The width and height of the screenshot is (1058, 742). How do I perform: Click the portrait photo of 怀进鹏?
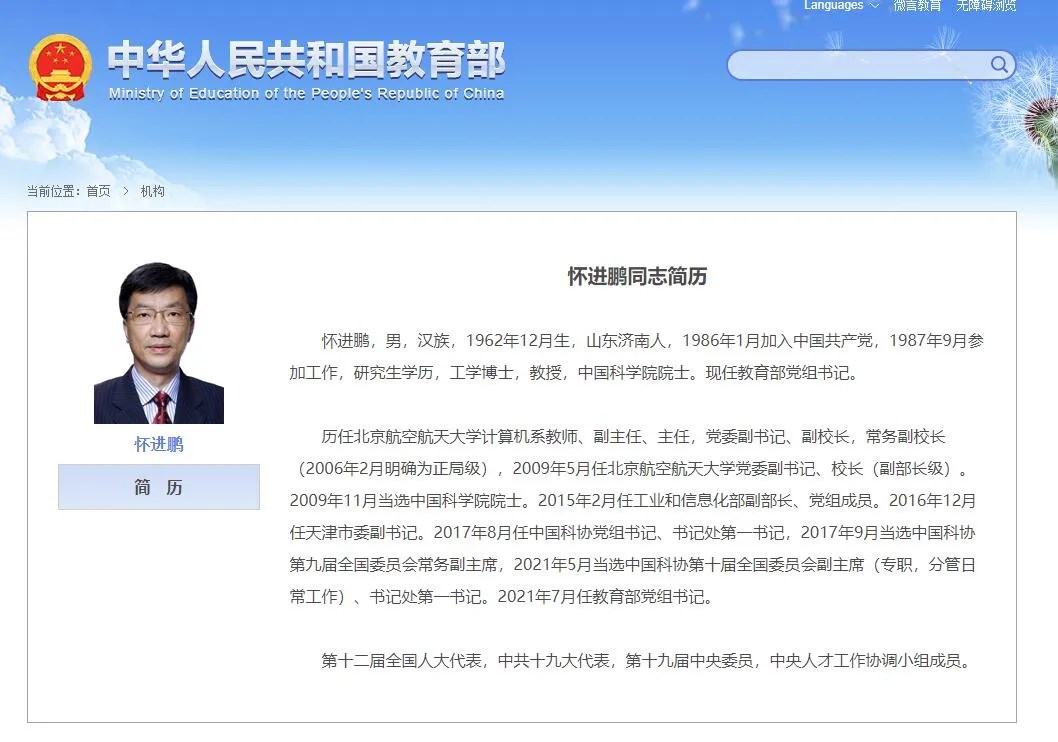(x=159, y=343)
